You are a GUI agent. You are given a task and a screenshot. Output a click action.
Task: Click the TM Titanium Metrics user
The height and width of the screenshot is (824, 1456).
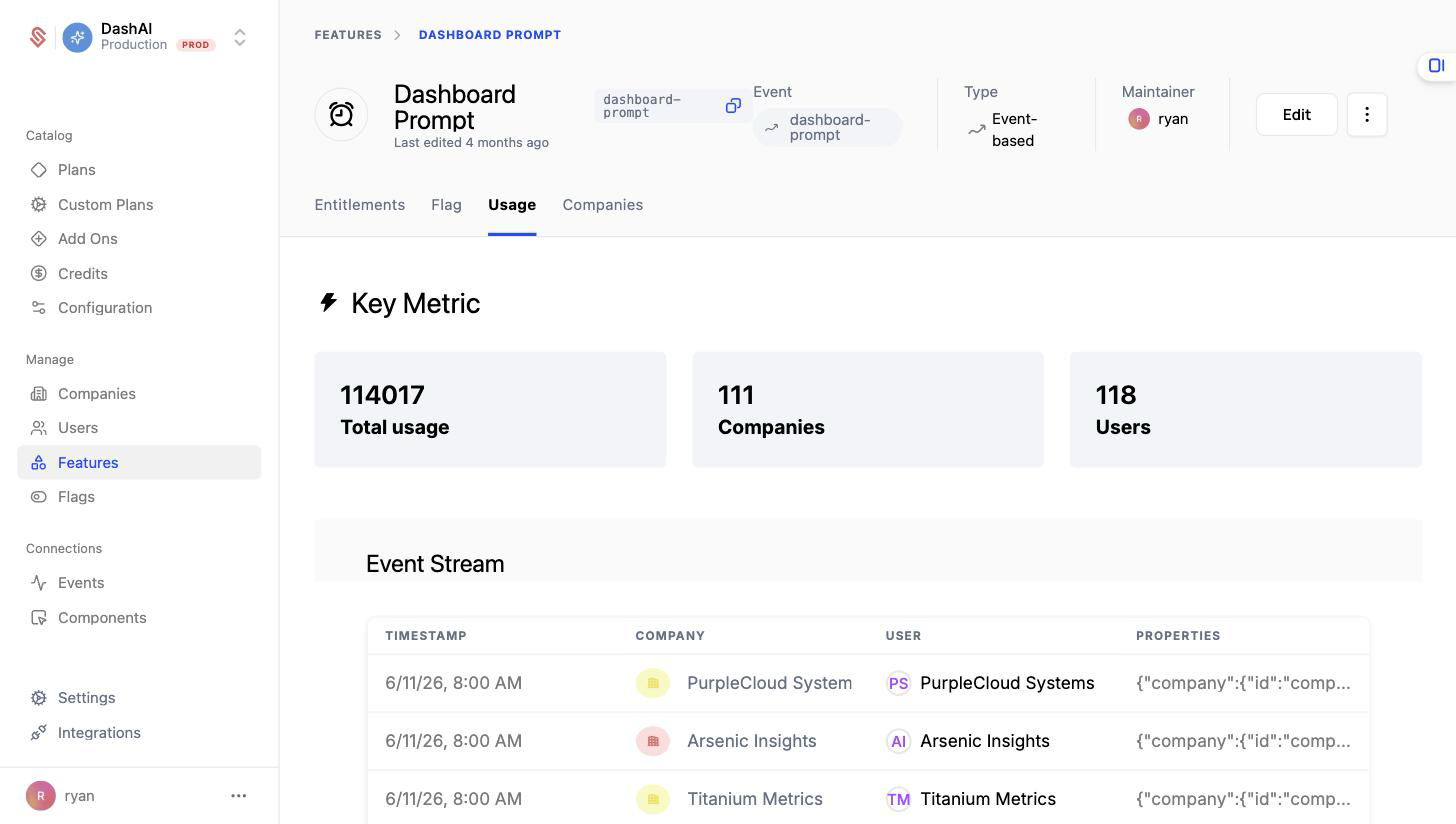971,800
